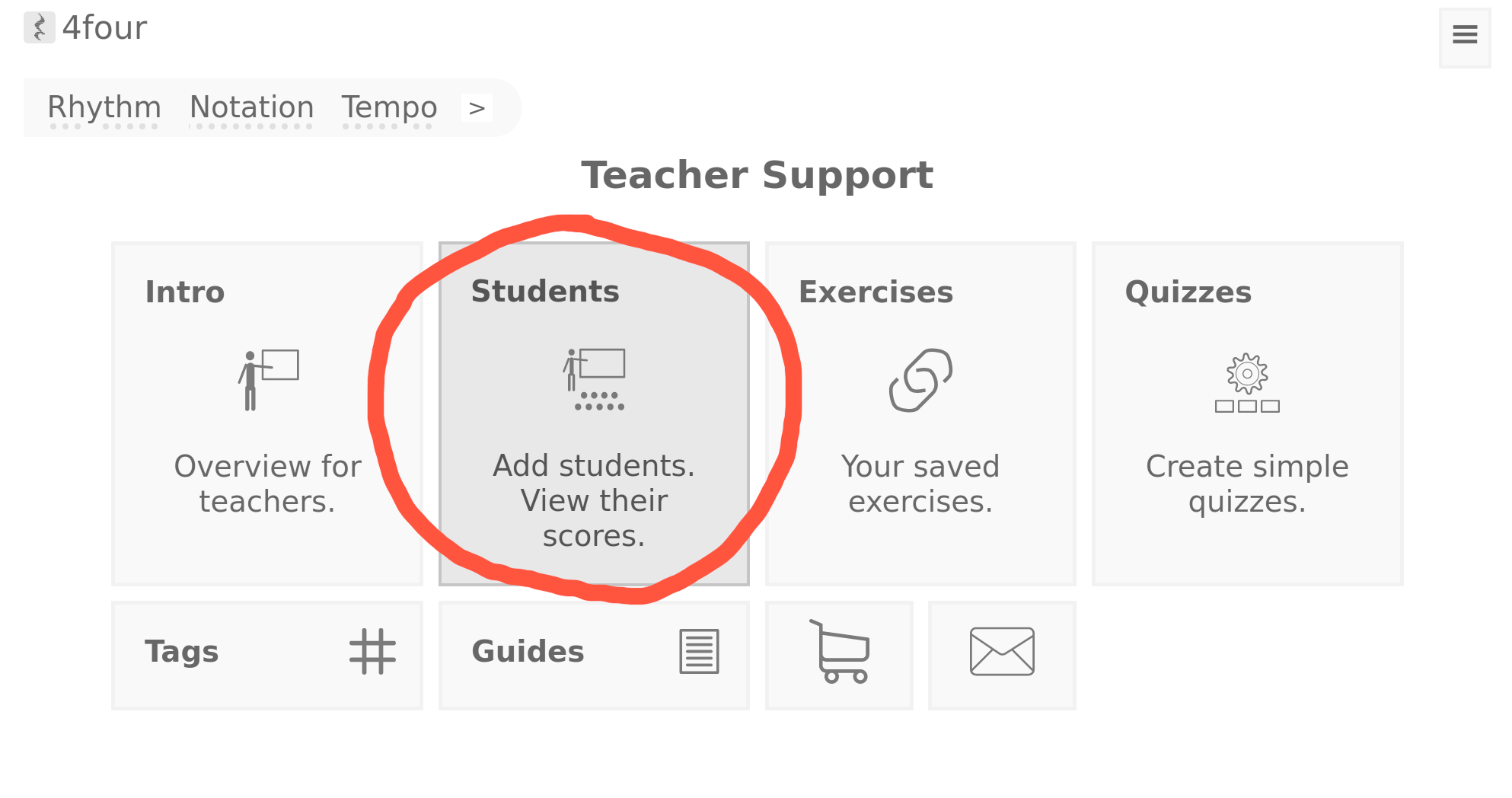Open the Exercises heading tile
The width and height of the screenshot is (1512, 798).
876,292
